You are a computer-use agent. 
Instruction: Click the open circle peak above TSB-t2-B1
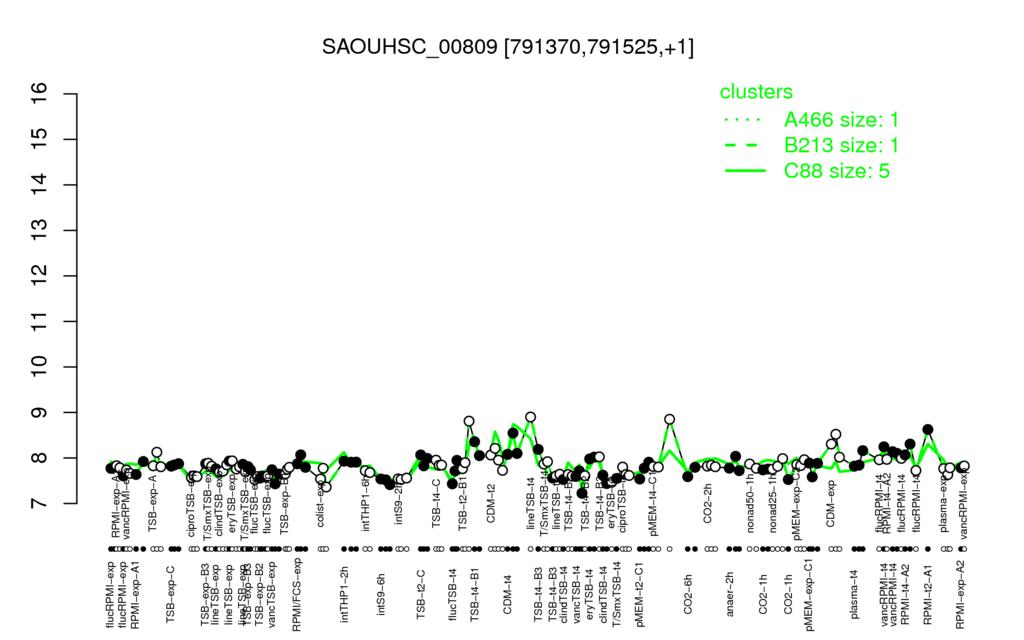pos(469,421)
